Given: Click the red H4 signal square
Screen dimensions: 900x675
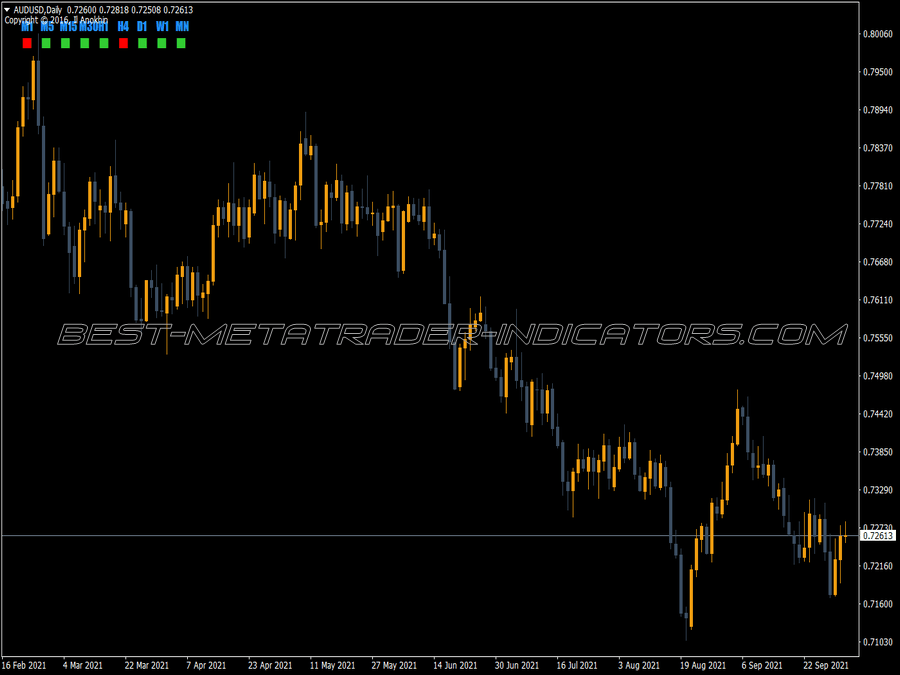Looking at the screenshot, I should 121,42.
